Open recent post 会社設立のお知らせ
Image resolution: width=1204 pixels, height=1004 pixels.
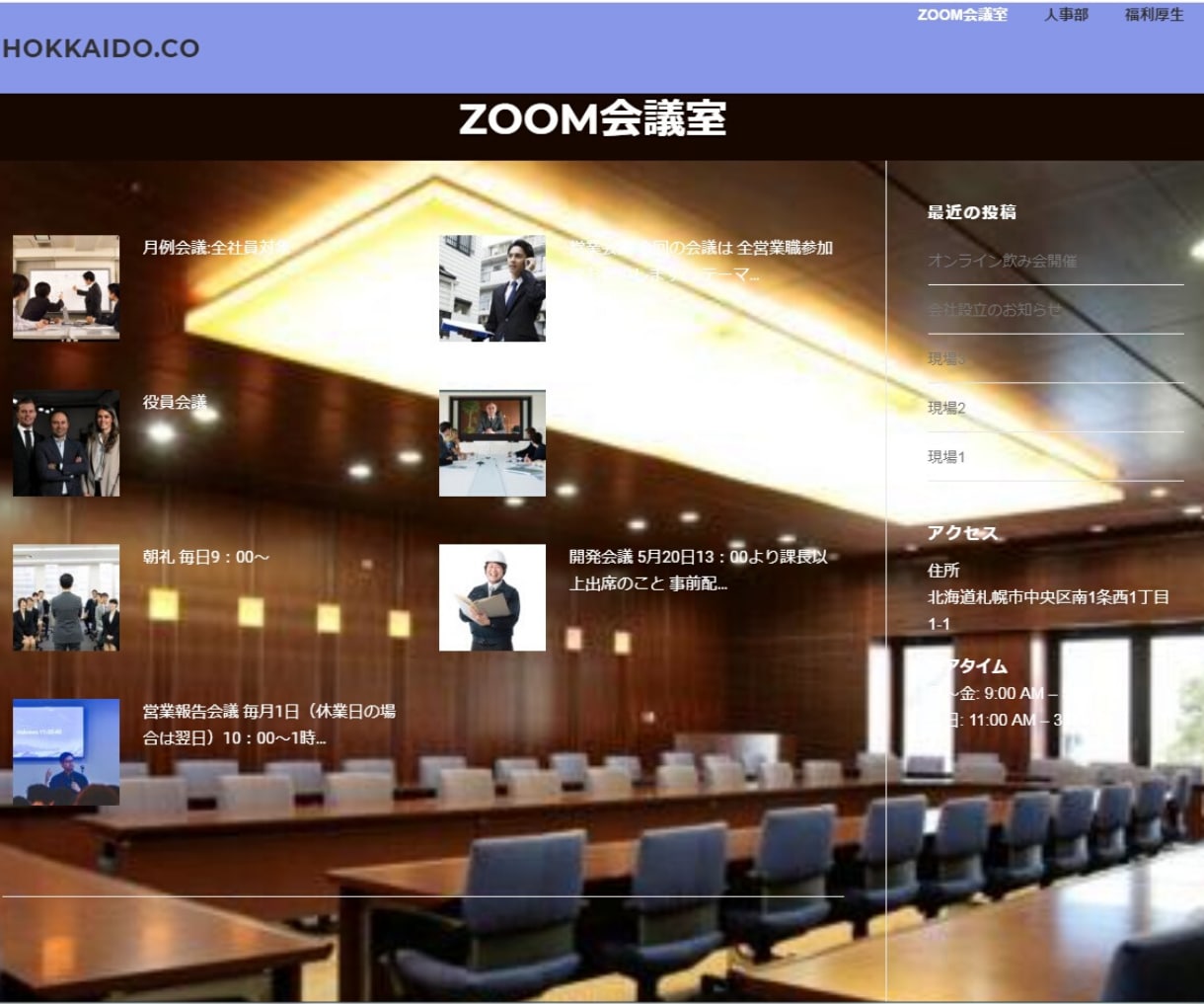[x=994, y=310]
